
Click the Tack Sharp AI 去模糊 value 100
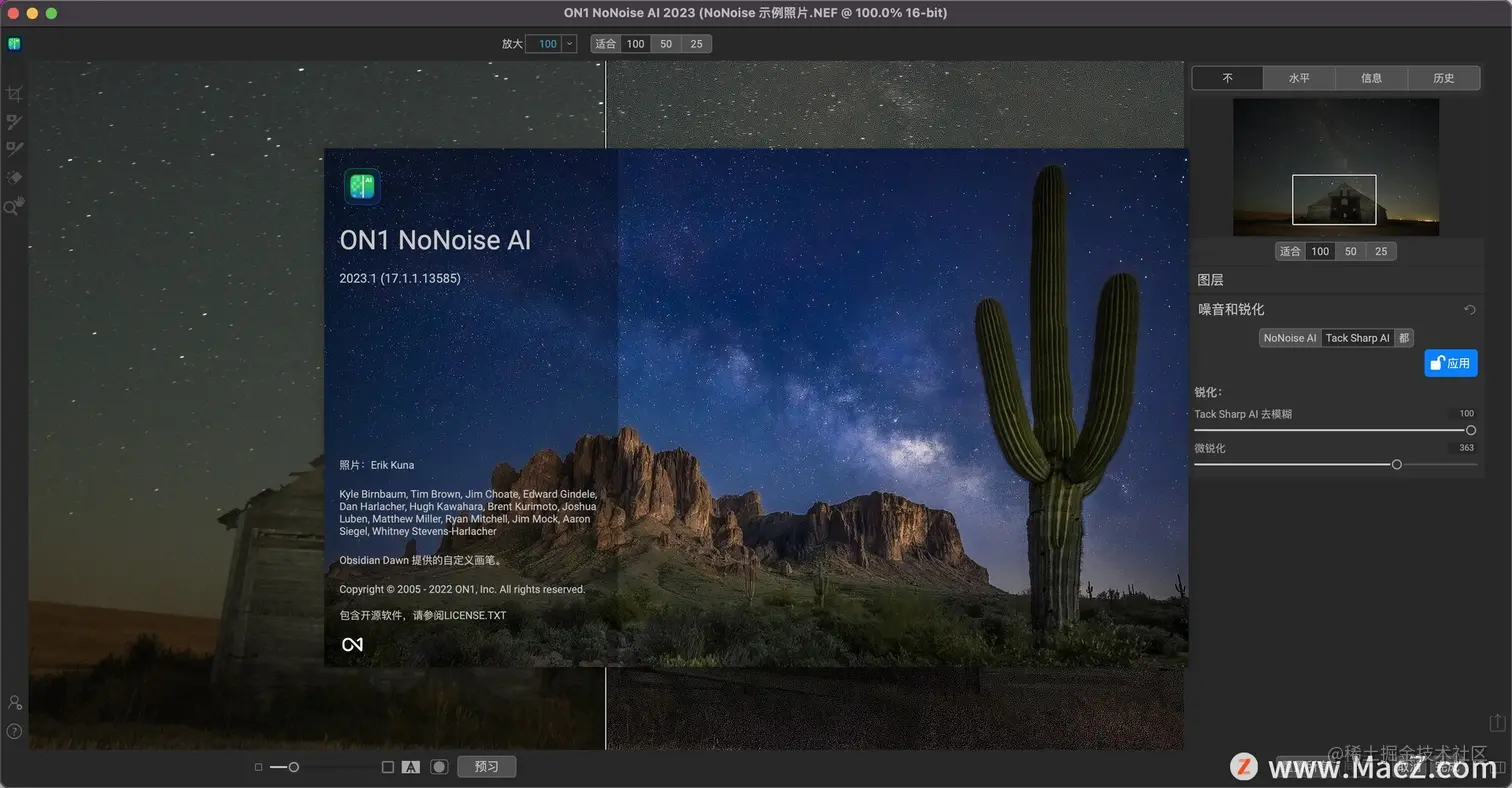tap(1465, 413)
